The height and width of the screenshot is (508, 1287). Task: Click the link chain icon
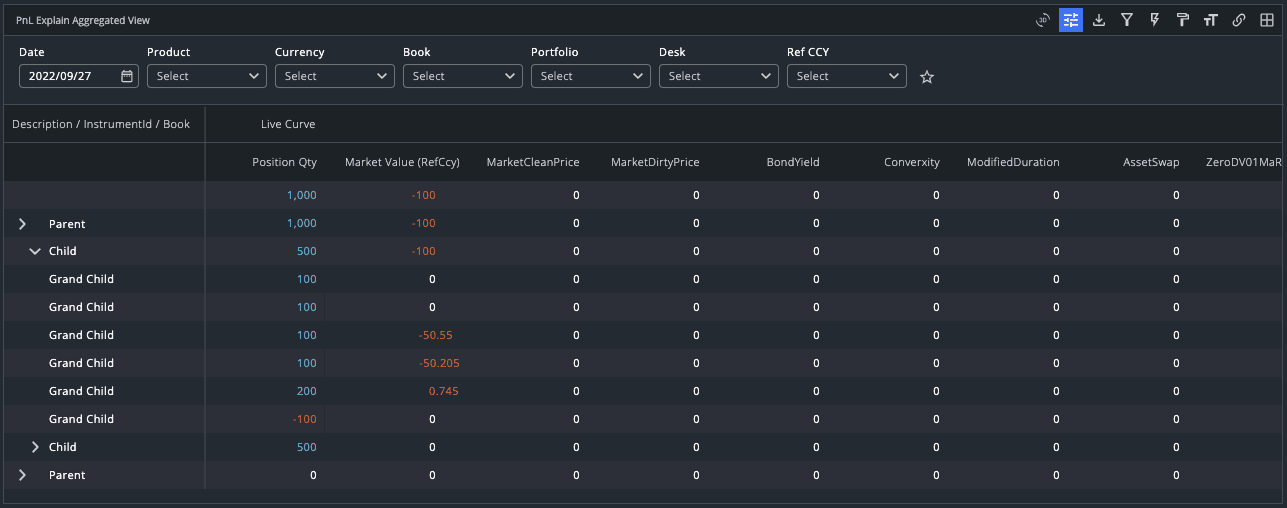pyautogui.click(x=1239, y=20)
